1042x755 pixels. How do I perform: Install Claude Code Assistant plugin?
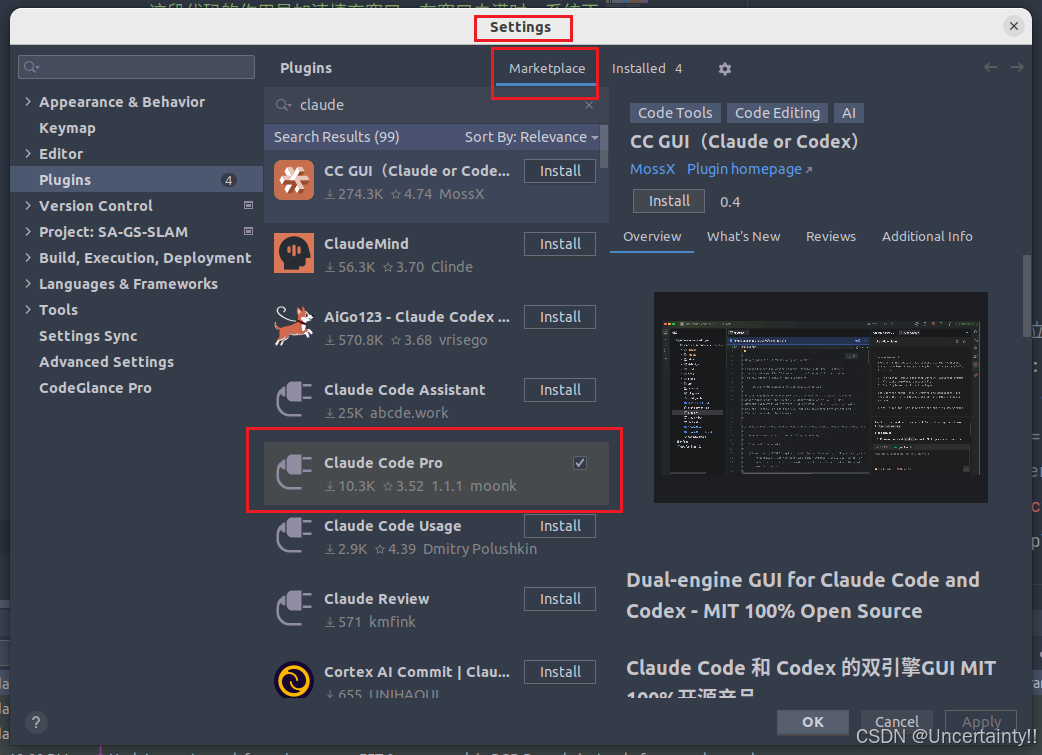[x=560, y=390]
